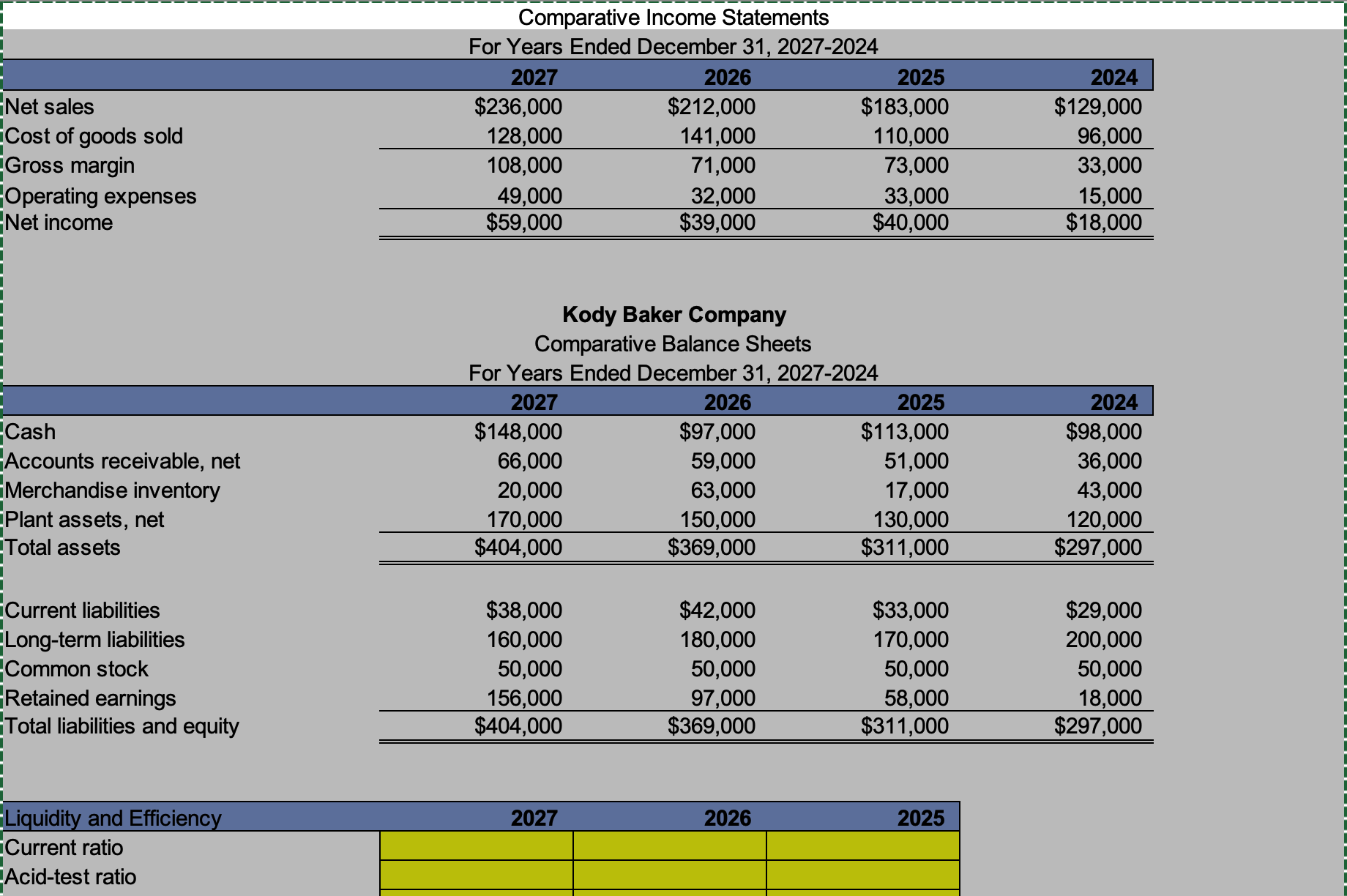Click the 'Current liabilities' label
This screenshot has width=1347, height=896.
click(x=82, y=611)
